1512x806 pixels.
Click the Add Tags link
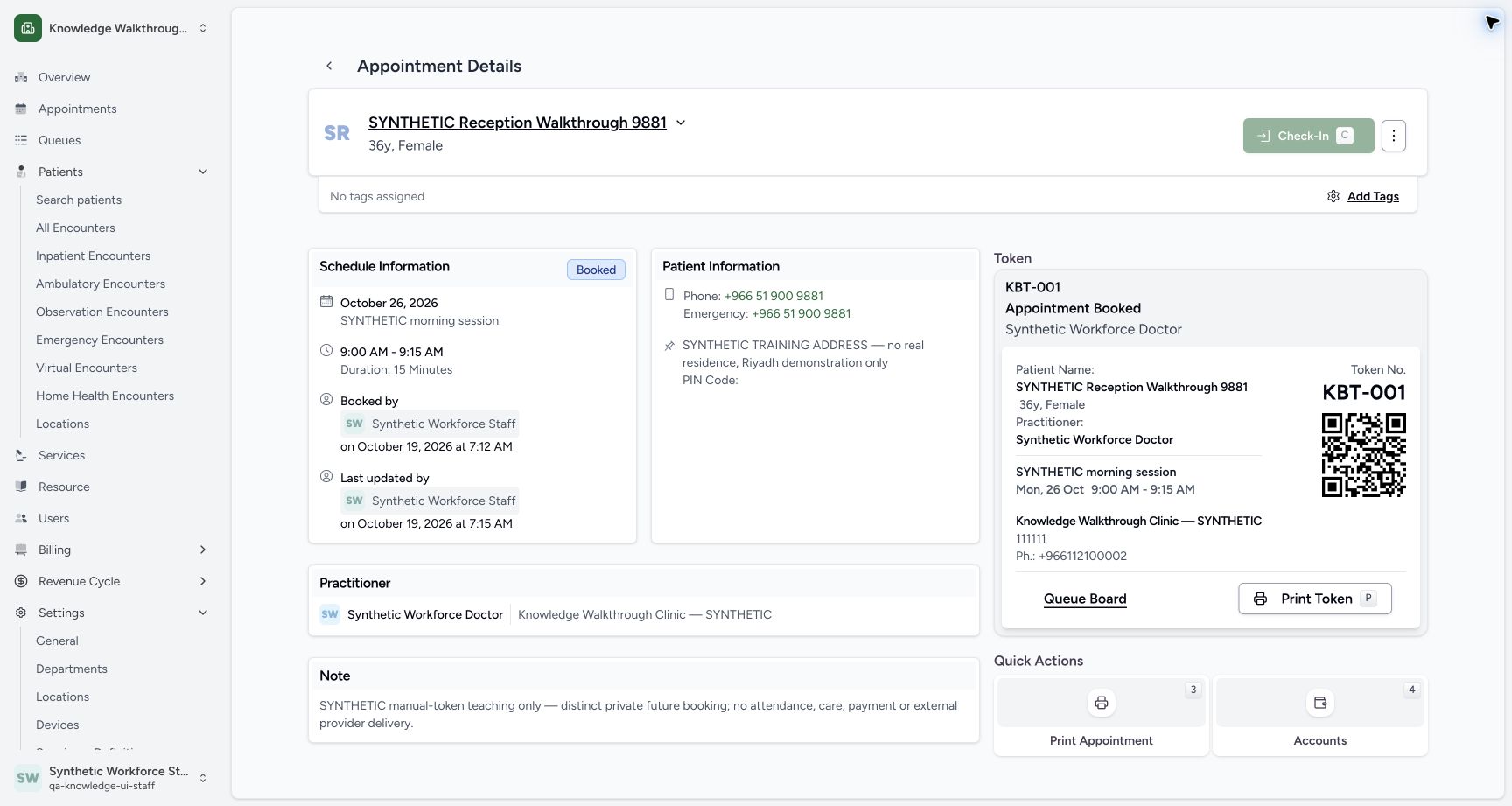(1373, 196)
